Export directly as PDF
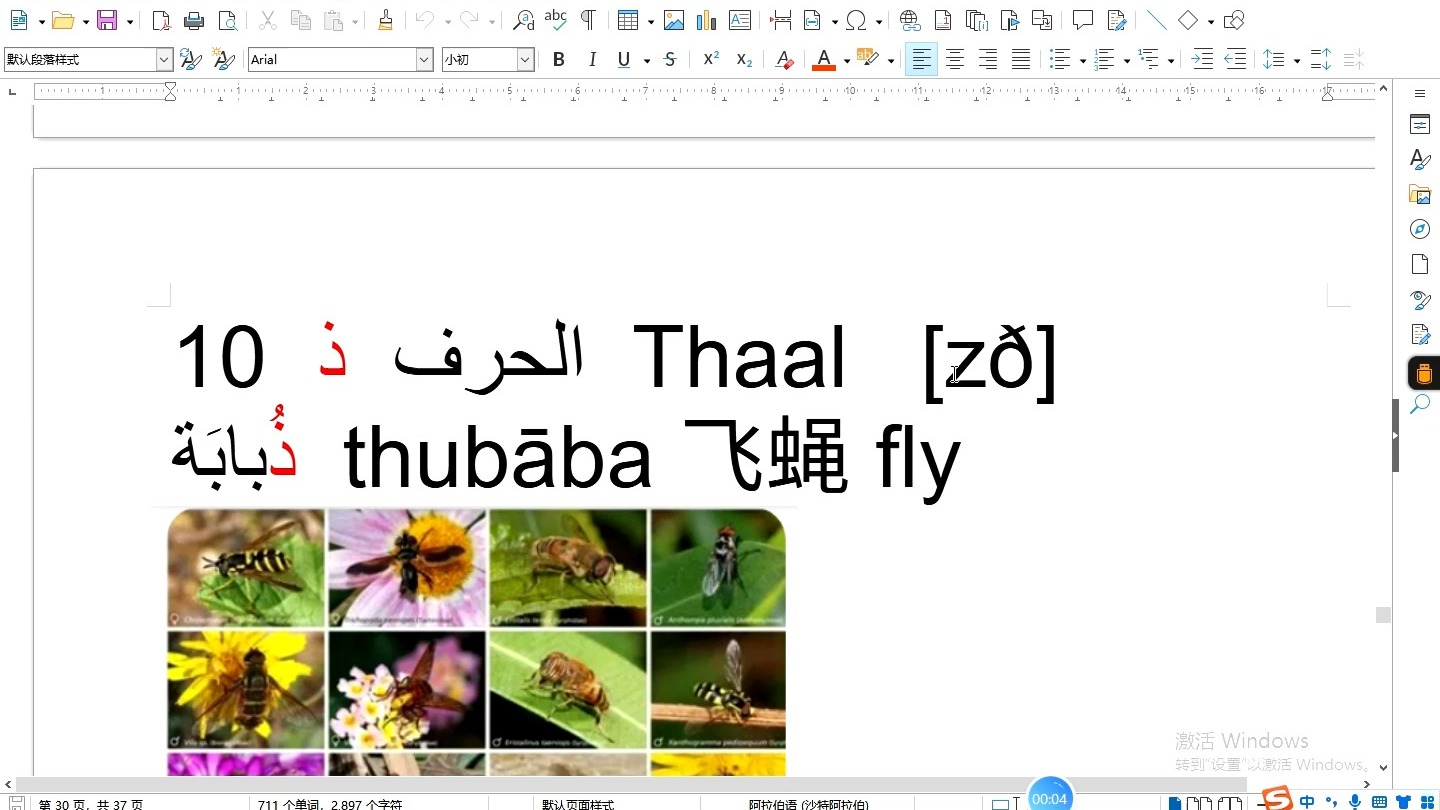The width and height of the screenshot is (1440, 810). point(161,20)
